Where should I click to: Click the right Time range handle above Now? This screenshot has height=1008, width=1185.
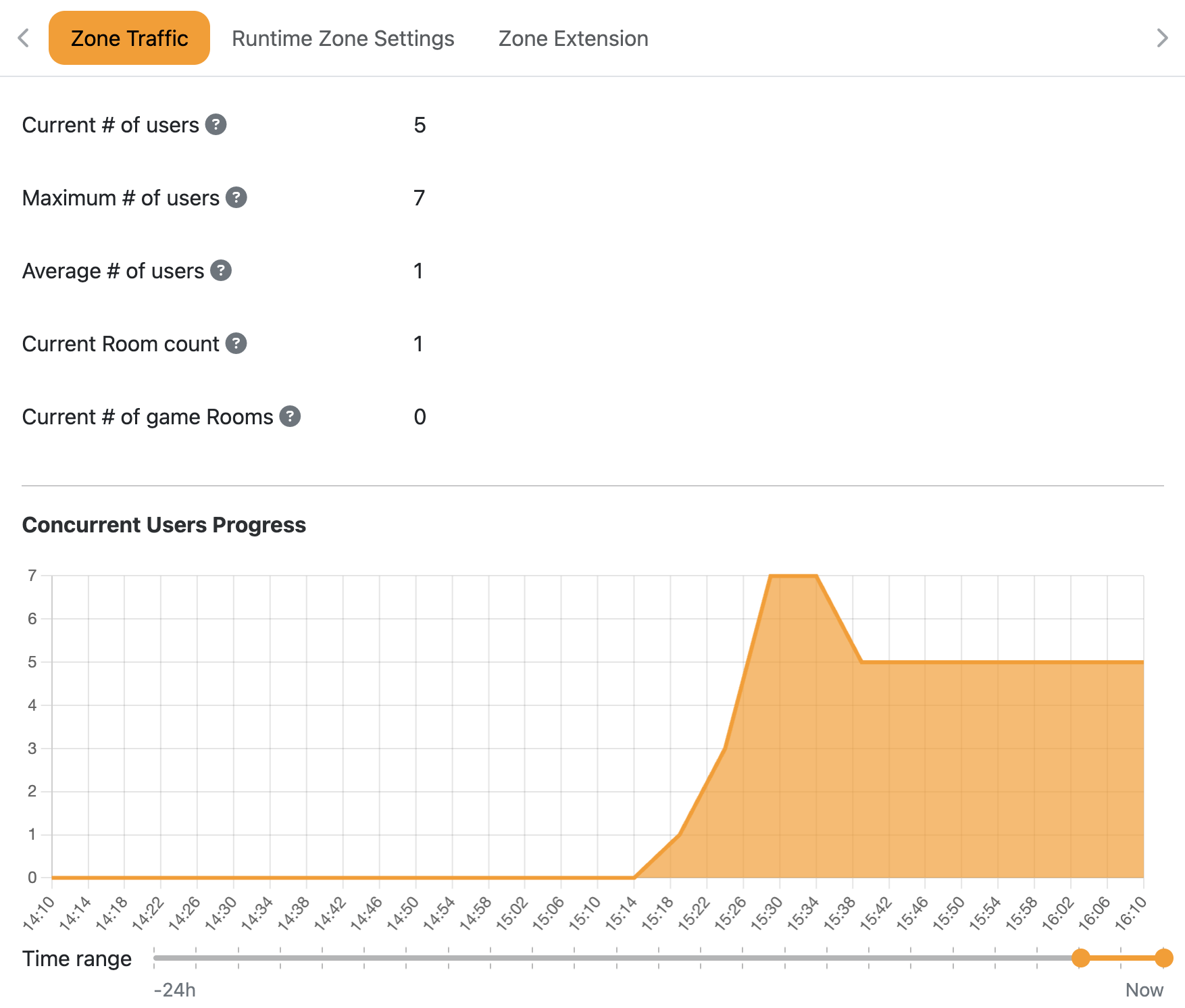(1163, 958)
